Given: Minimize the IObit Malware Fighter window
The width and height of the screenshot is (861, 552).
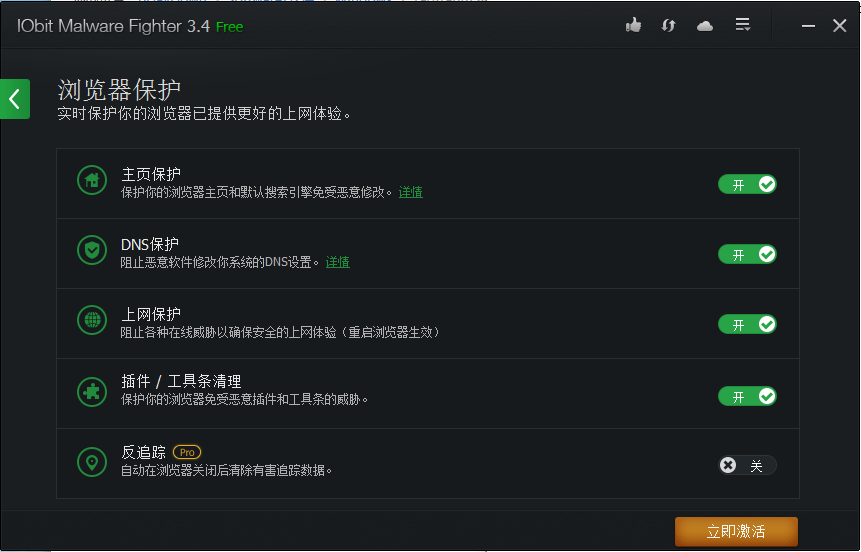Looking at the screenshot, I should coord(808,26).
